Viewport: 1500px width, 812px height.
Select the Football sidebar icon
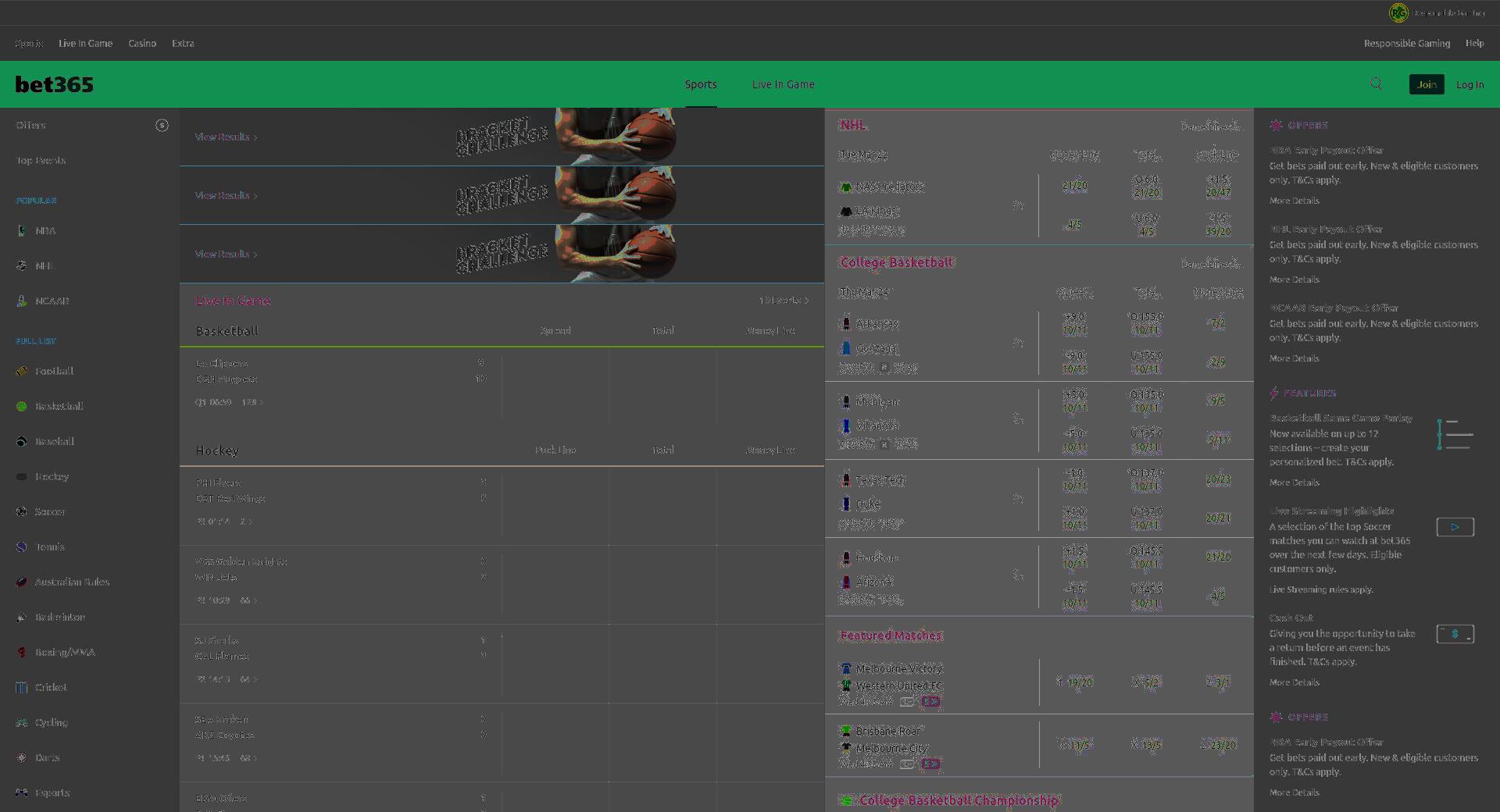[x=22, y=371]
